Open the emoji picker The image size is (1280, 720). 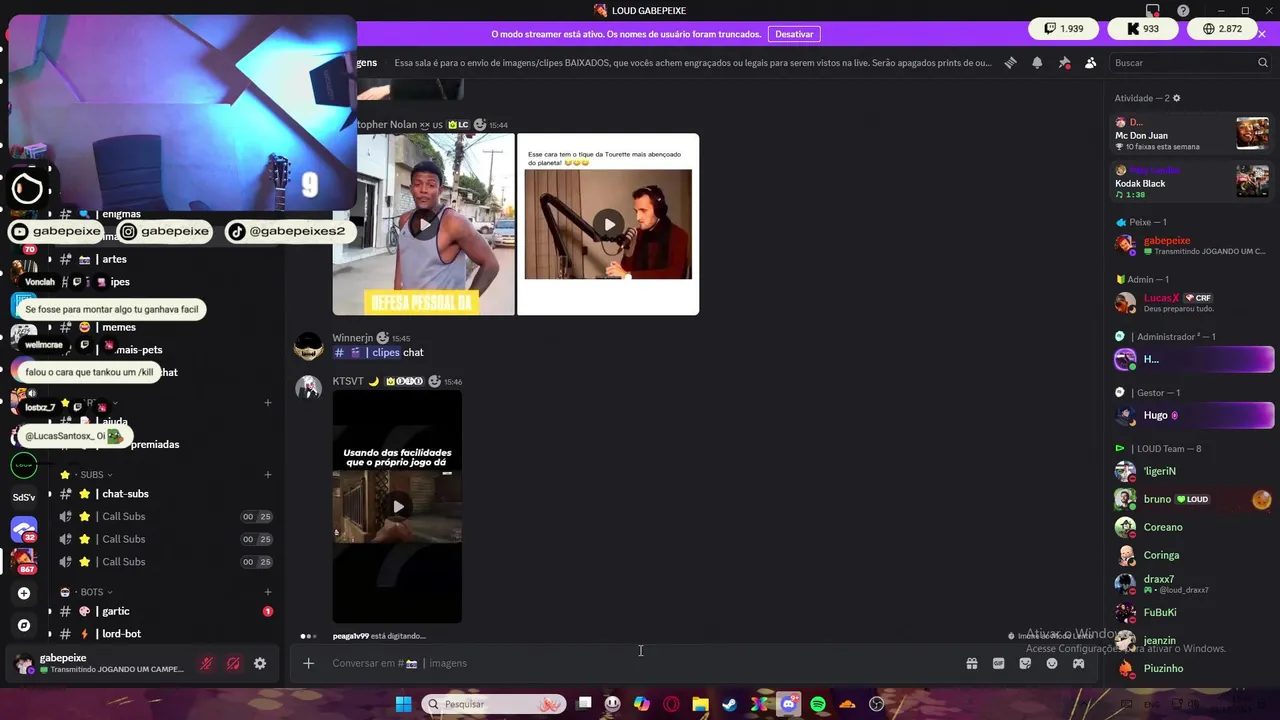1052,663
